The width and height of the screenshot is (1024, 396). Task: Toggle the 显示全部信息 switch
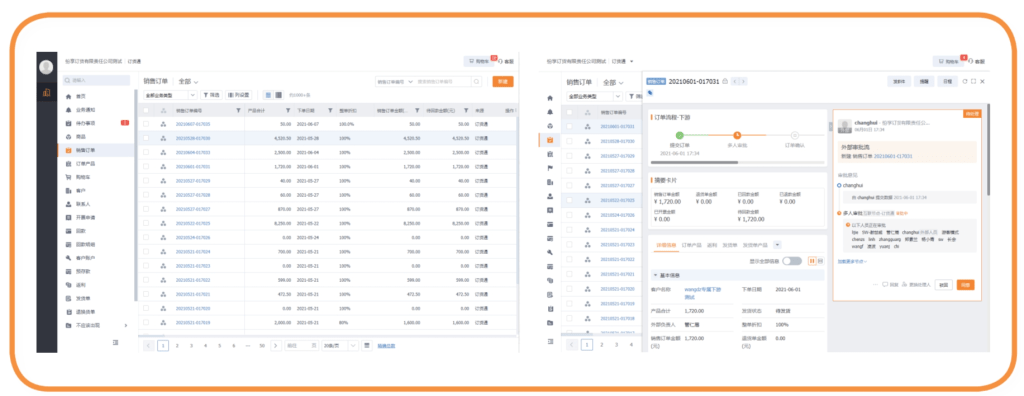pos(792,261)
